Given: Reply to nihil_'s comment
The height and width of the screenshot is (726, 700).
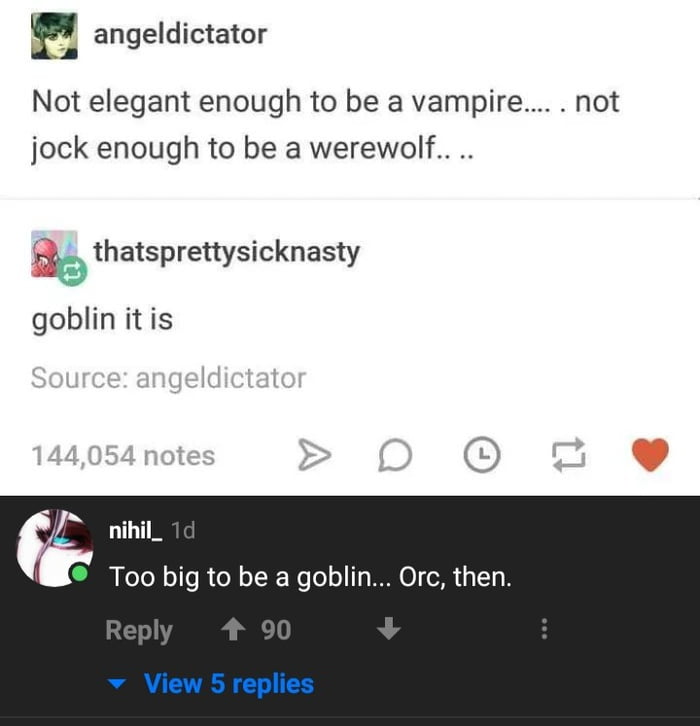Looking at the screenshot, I should point(139,631).
